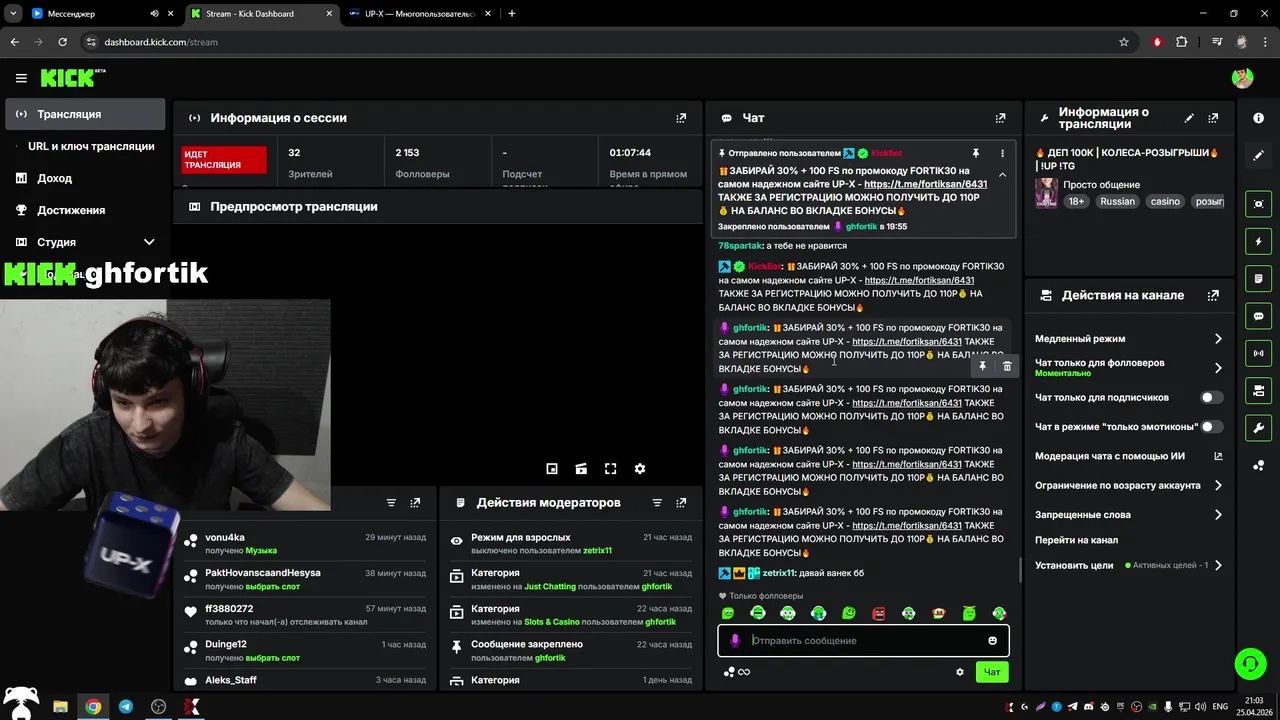
Task: Click the wrench icon in right rail
Action: (1258, 428)
